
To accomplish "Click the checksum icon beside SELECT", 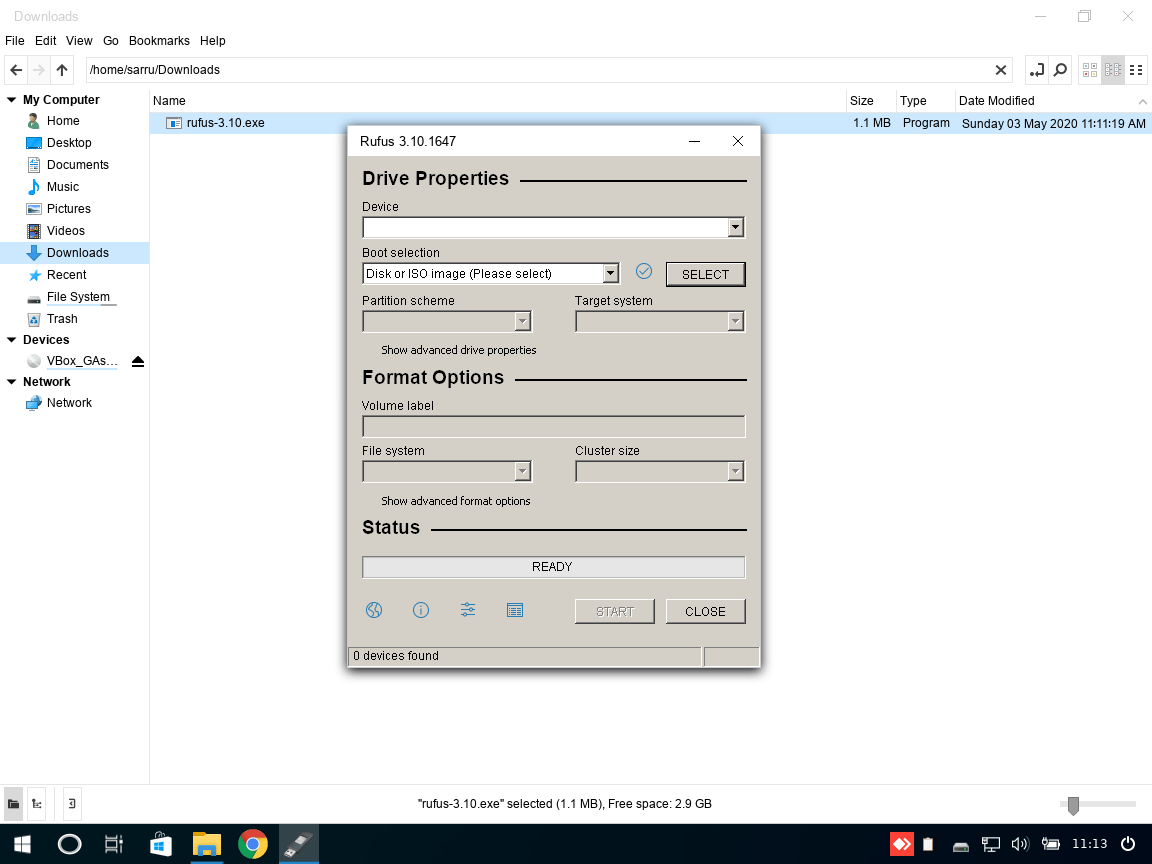I will (x=643, y=271).
